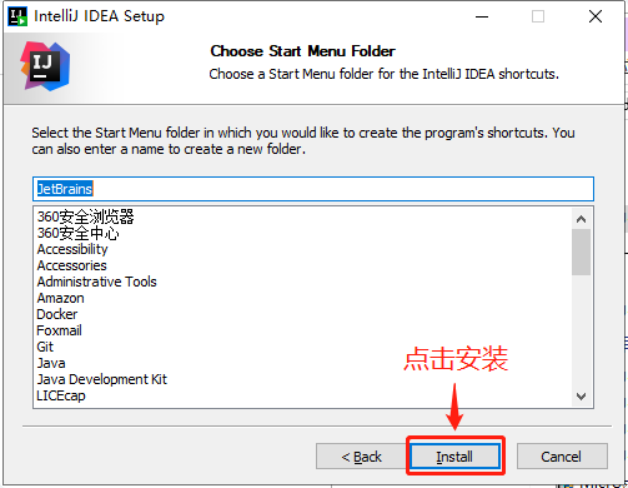Click the folder list scroll-up arrow
The height and width of the screenshot is (488, 628).
pyautogui.click(x=581, y=219)
